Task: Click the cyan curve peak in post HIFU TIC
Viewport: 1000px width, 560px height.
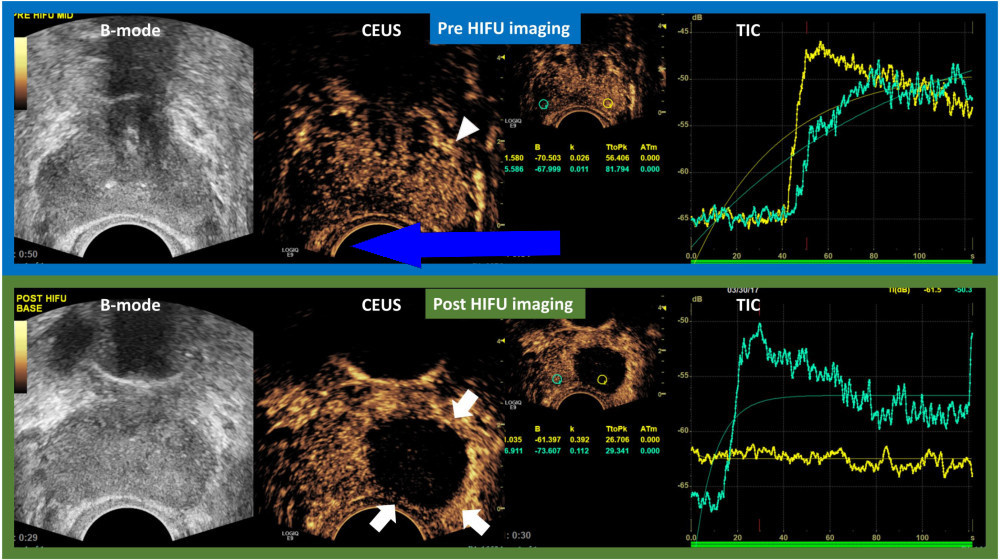Action: 760,325
